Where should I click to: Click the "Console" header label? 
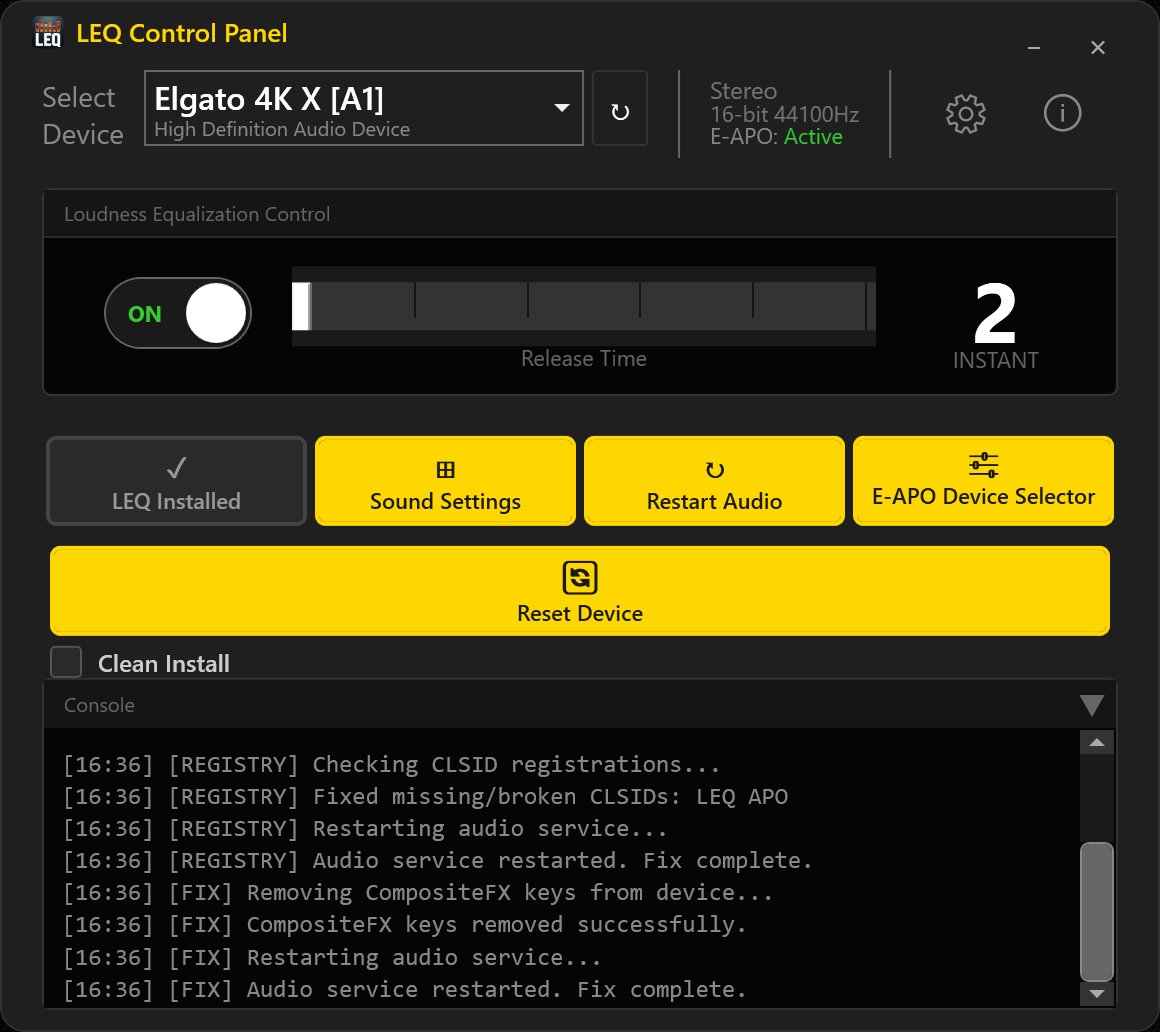click(99, 705)
